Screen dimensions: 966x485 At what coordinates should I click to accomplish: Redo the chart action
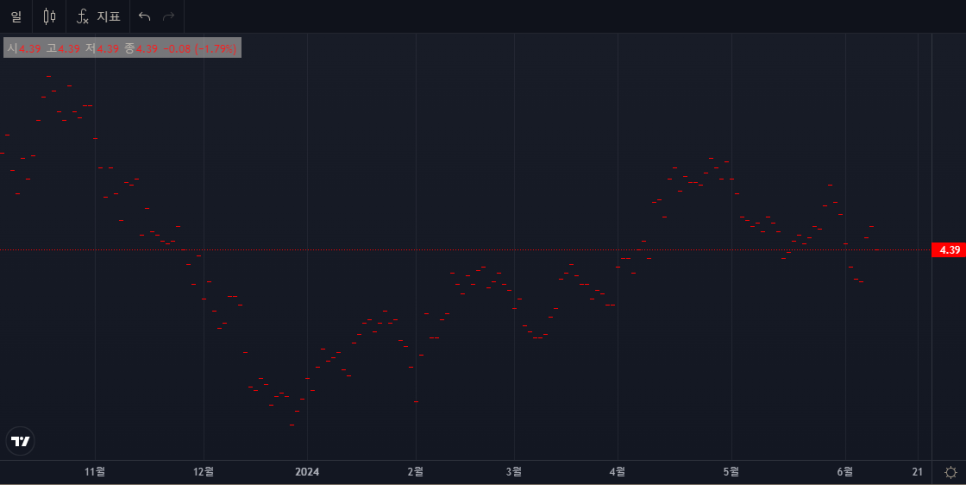[169, 17]
